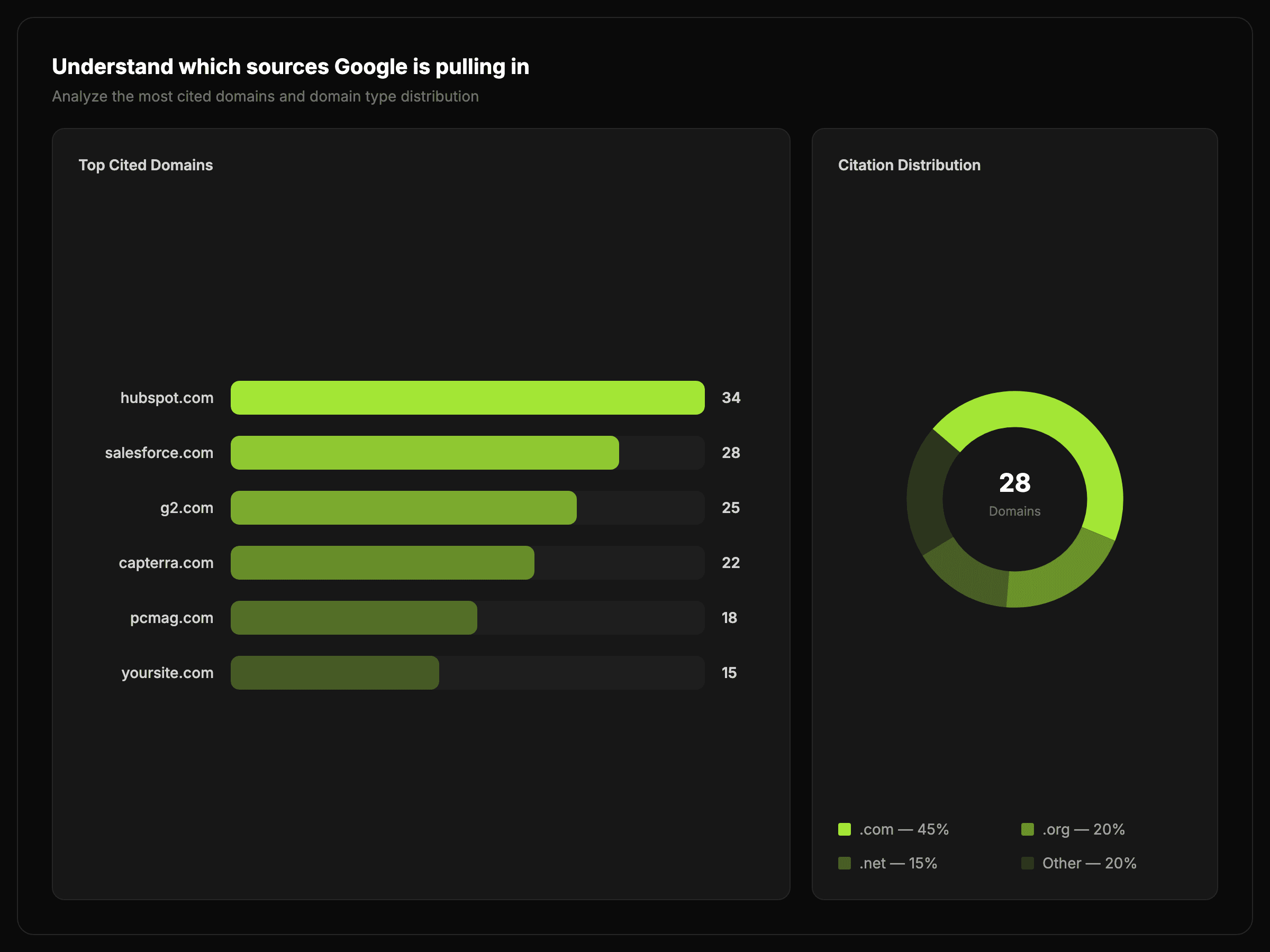Click the yoursite.com domain label

click(167, 673)
